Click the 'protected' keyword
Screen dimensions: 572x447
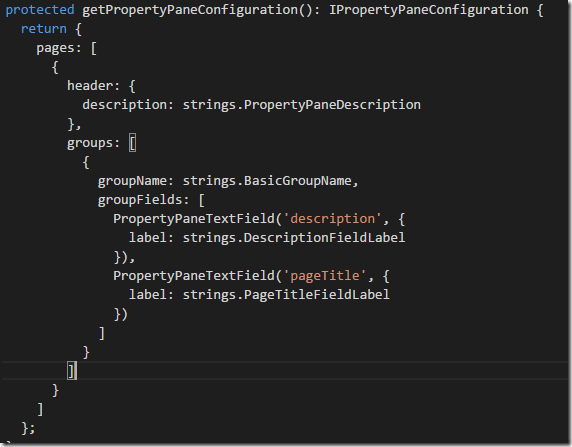click(x=40, y=10)
